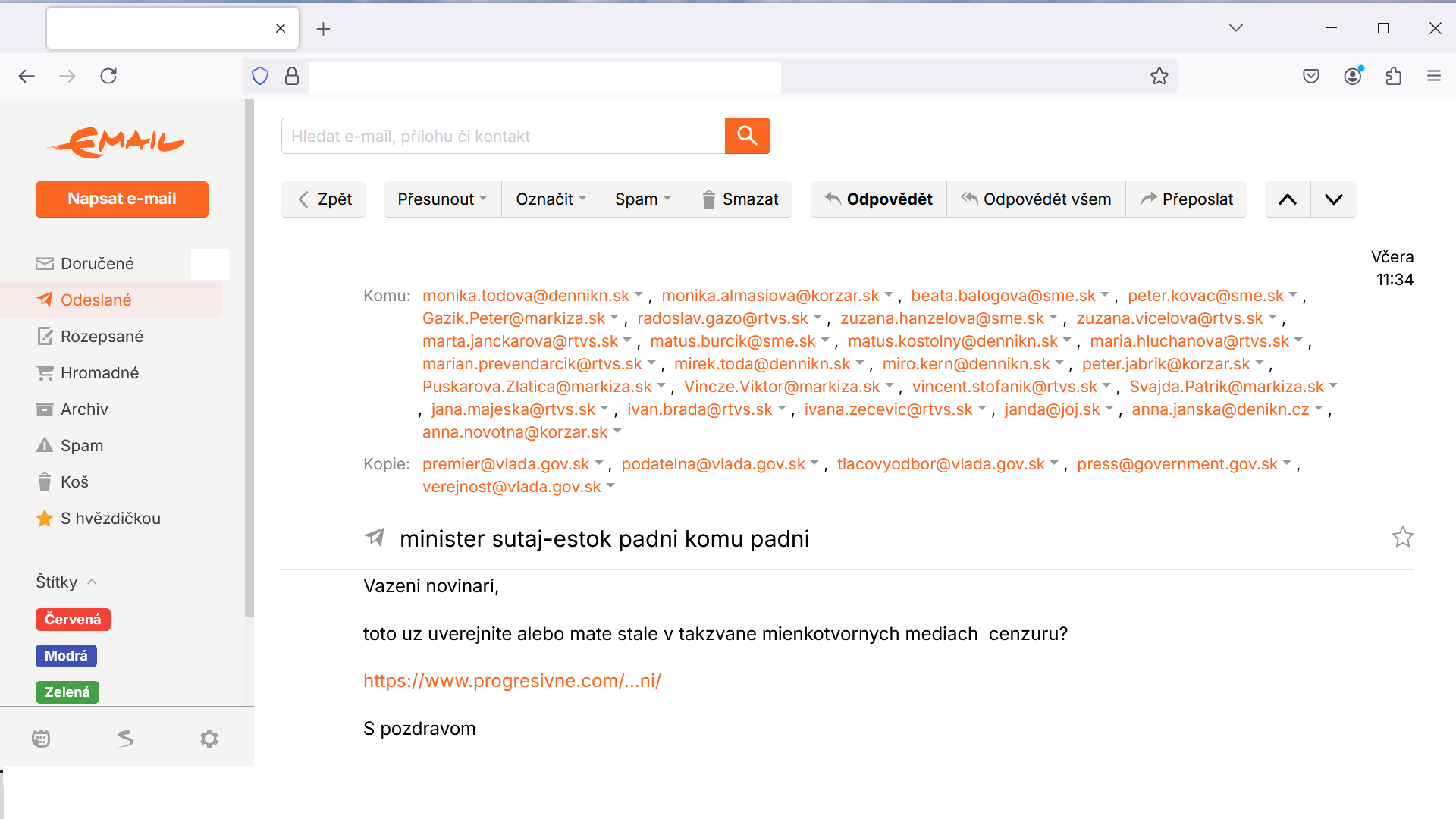
Task: Go to the next email with the down arrow
Action: [x=1334, y=199]
